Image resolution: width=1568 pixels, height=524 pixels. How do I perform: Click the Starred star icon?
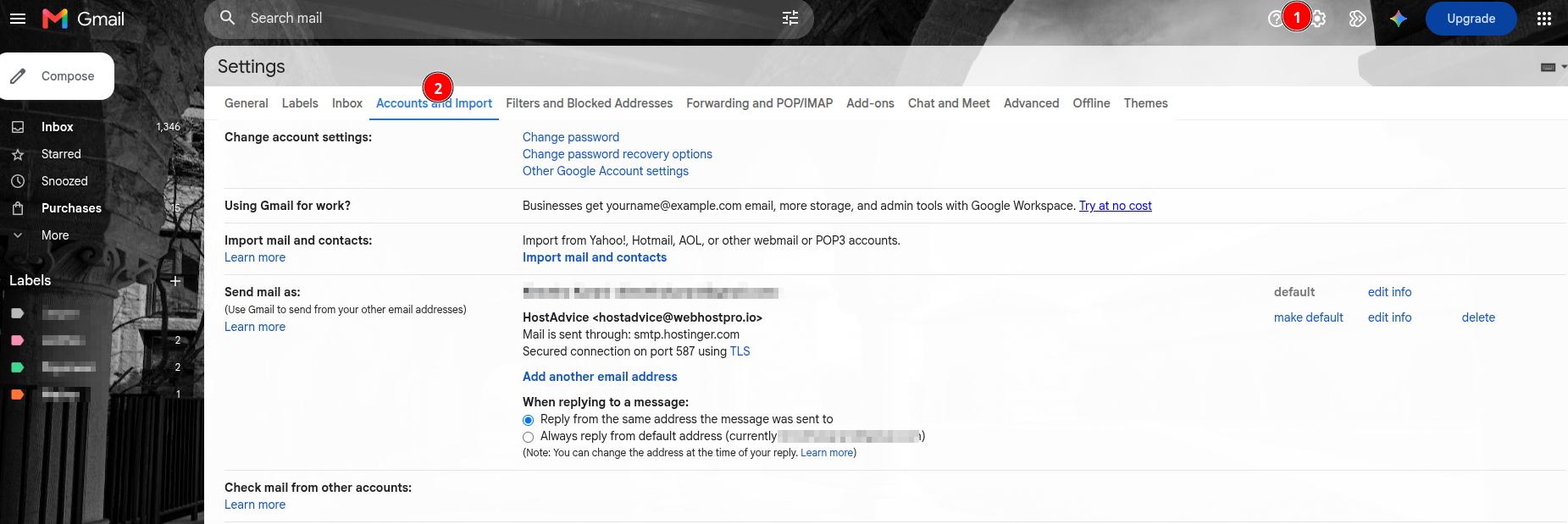point(18,154)
